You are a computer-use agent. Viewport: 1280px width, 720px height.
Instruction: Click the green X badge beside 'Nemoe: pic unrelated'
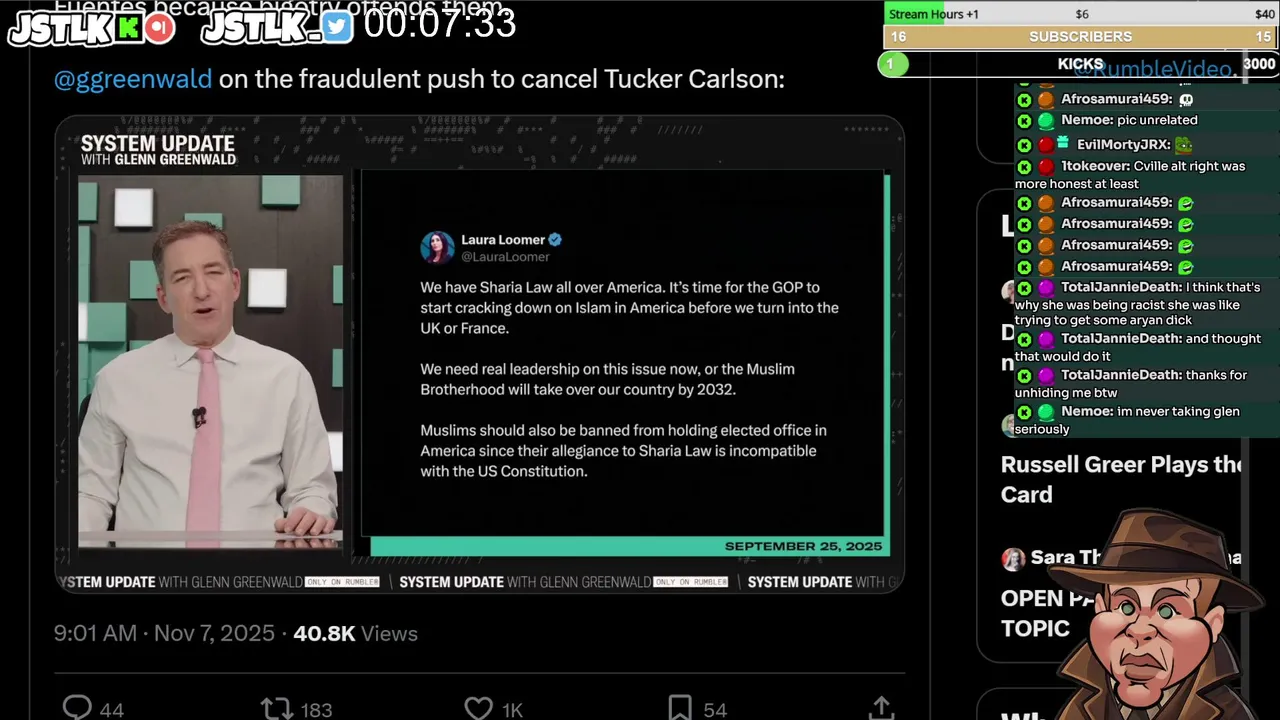[x=1024, y=121]
